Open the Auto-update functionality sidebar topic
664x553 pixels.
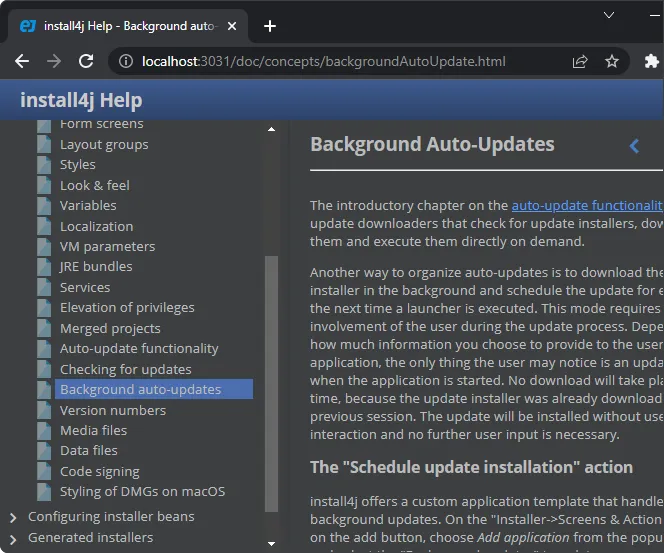139,348
